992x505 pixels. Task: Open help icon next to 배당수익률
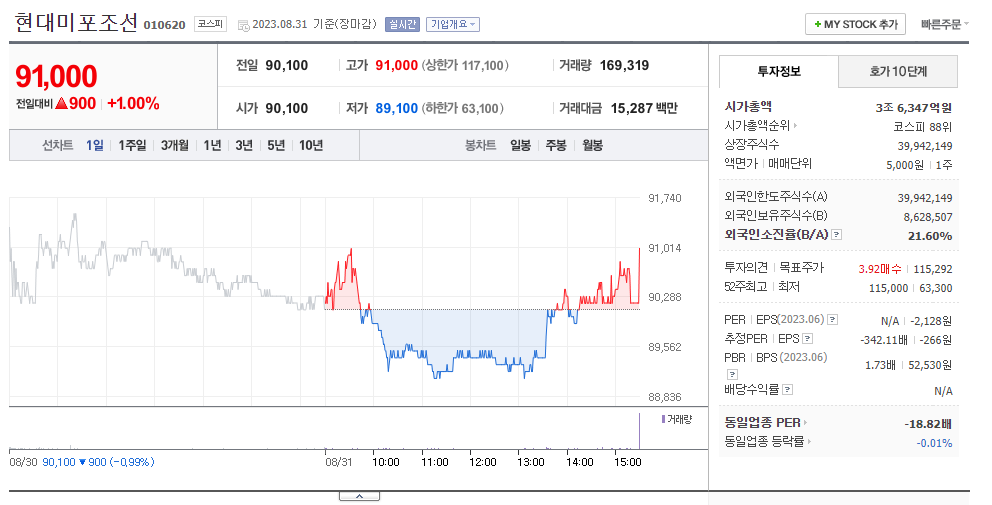[787, 389]
